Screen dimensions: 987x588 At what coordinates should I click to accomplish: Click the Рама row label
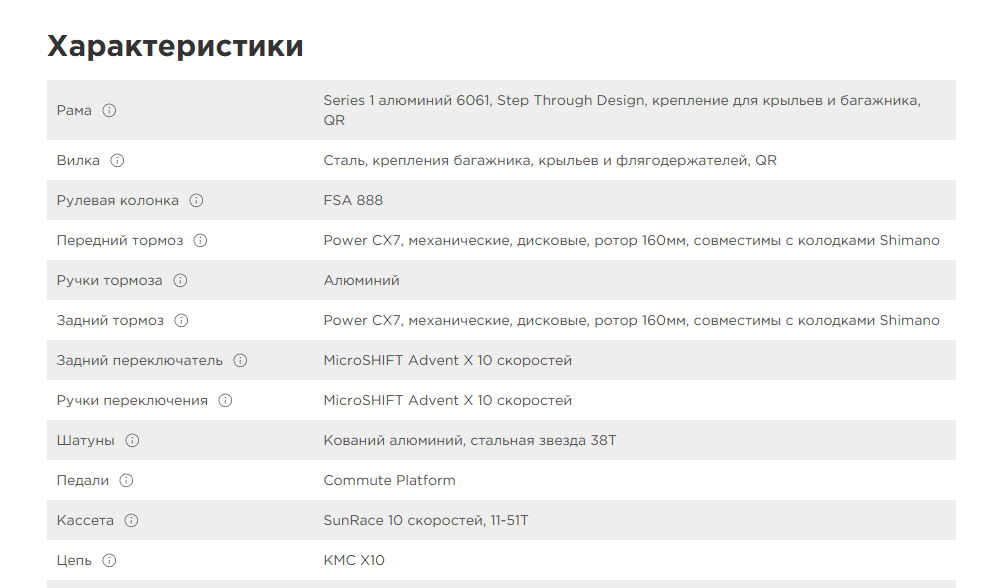tap(74, 110)
